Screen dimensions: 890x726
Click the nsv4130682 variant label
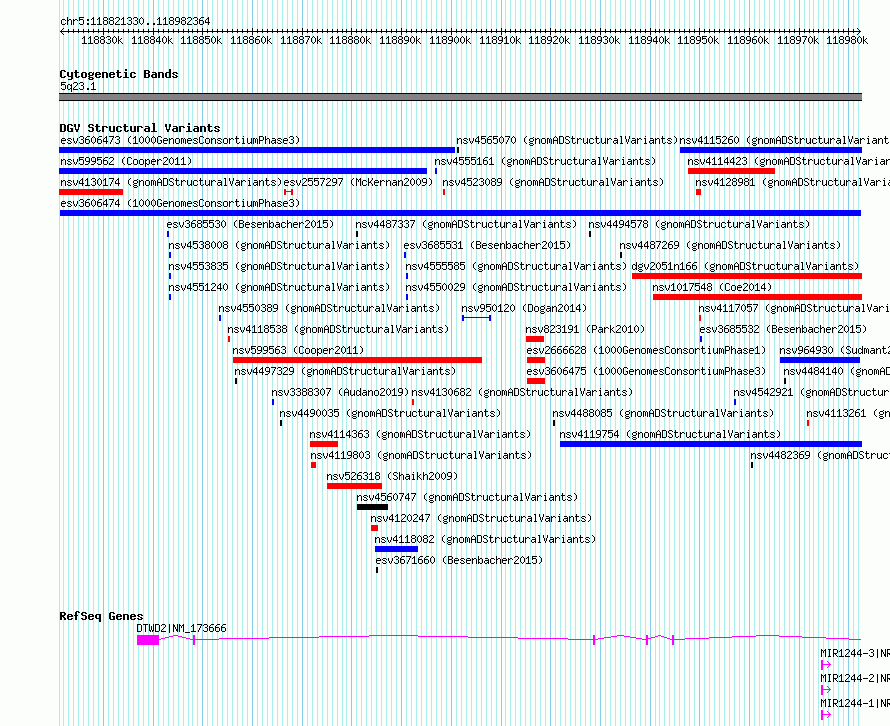click(x=522, y=392)
